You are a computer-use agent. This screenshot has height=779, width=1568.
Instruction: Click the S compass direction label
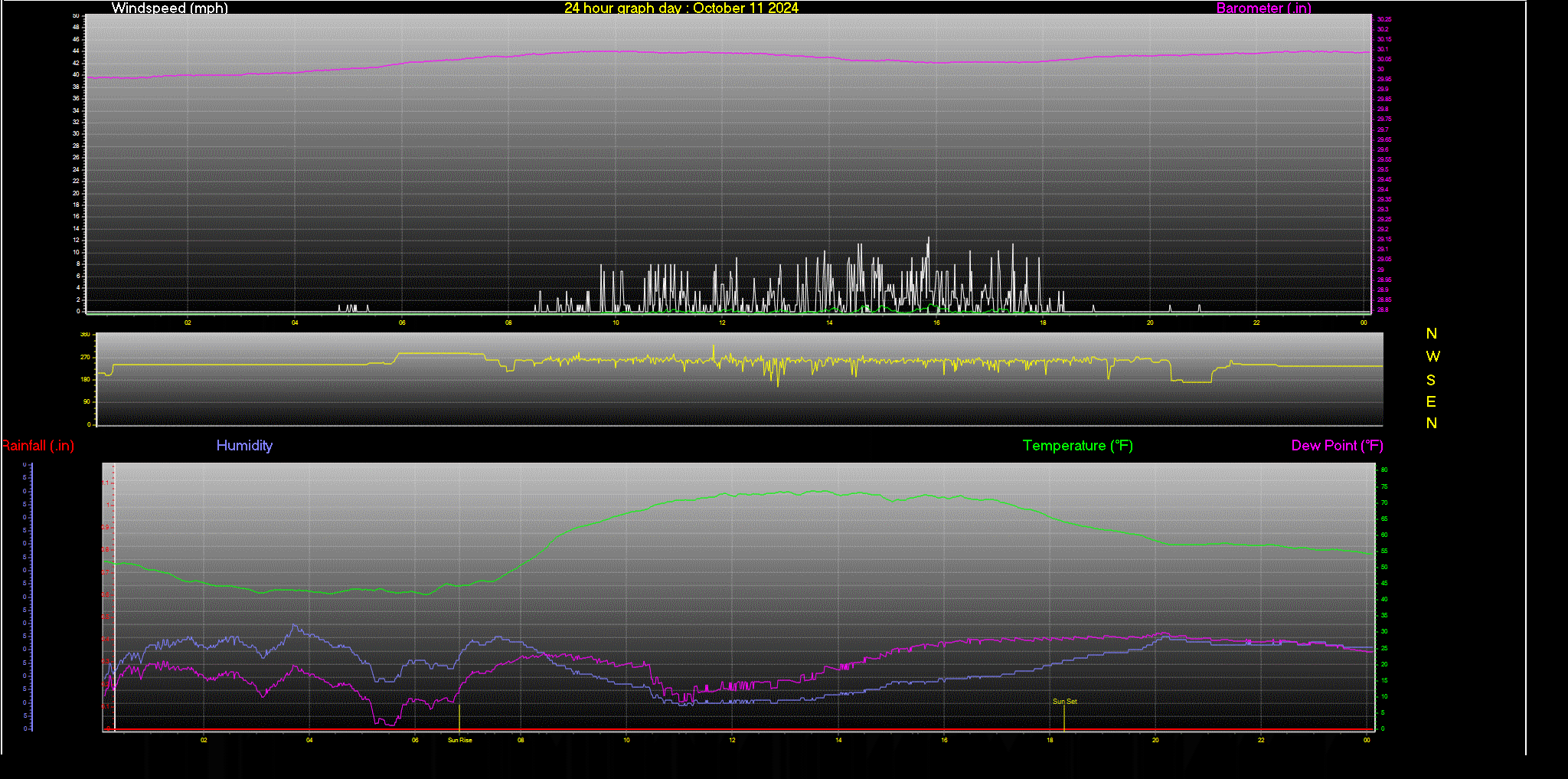coord(1431,380)
